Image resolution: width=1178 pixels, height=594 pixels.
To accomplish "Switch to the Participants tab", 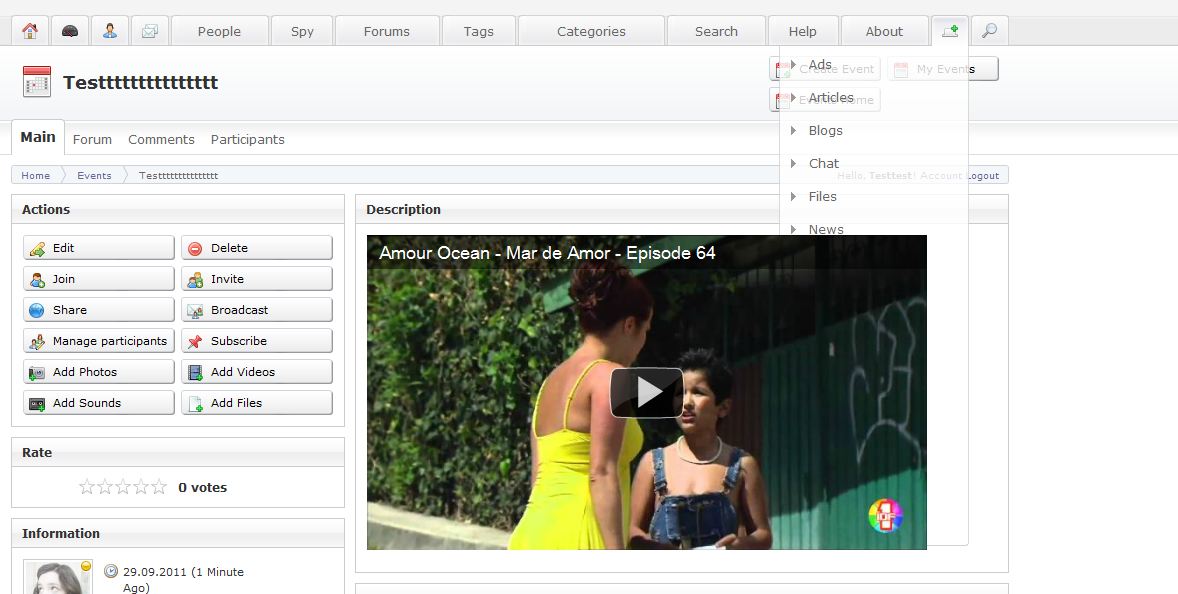I will [247, 140].
